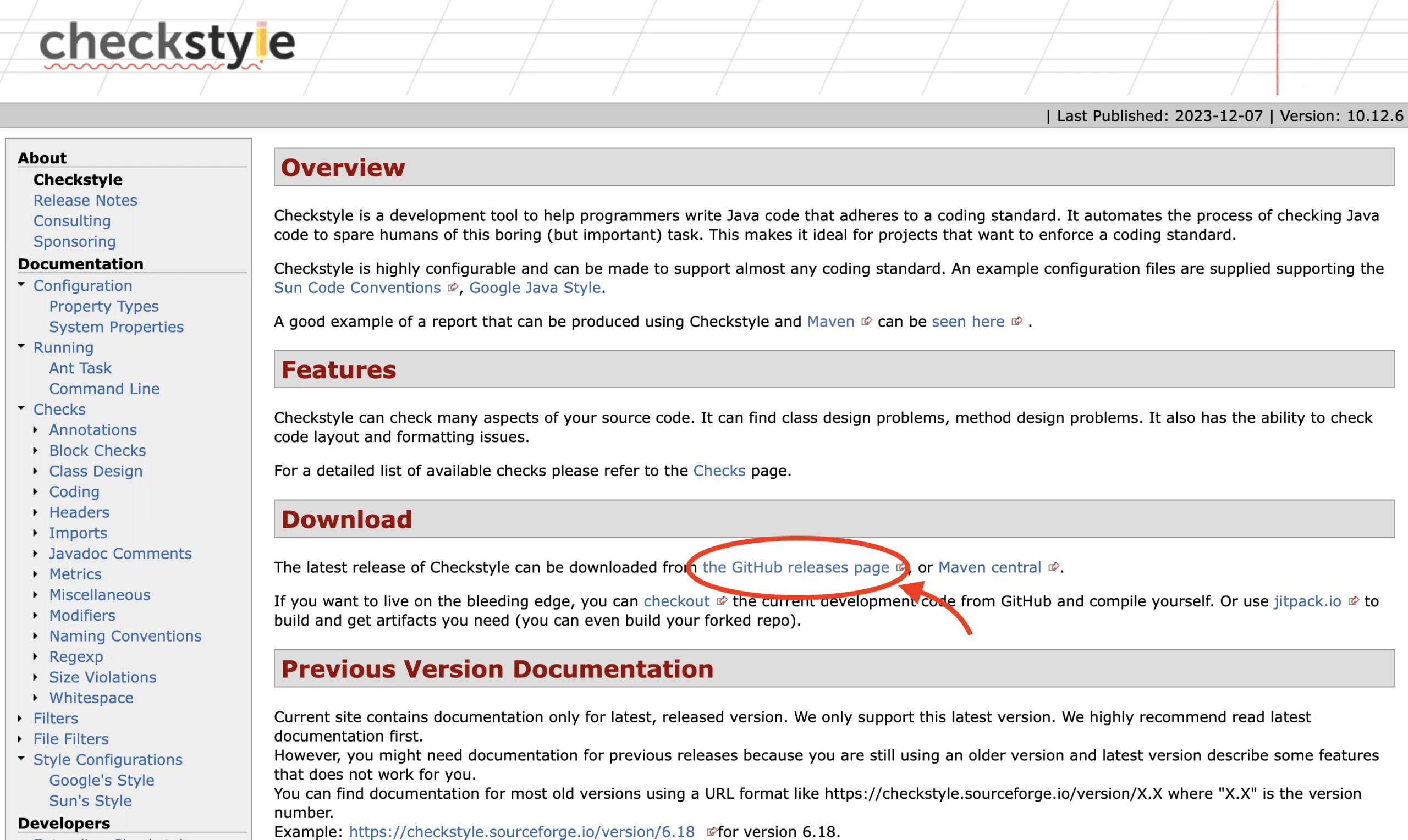Open the Size Violations checks page
Screen dimensions: 1408x840
point(102,677)
